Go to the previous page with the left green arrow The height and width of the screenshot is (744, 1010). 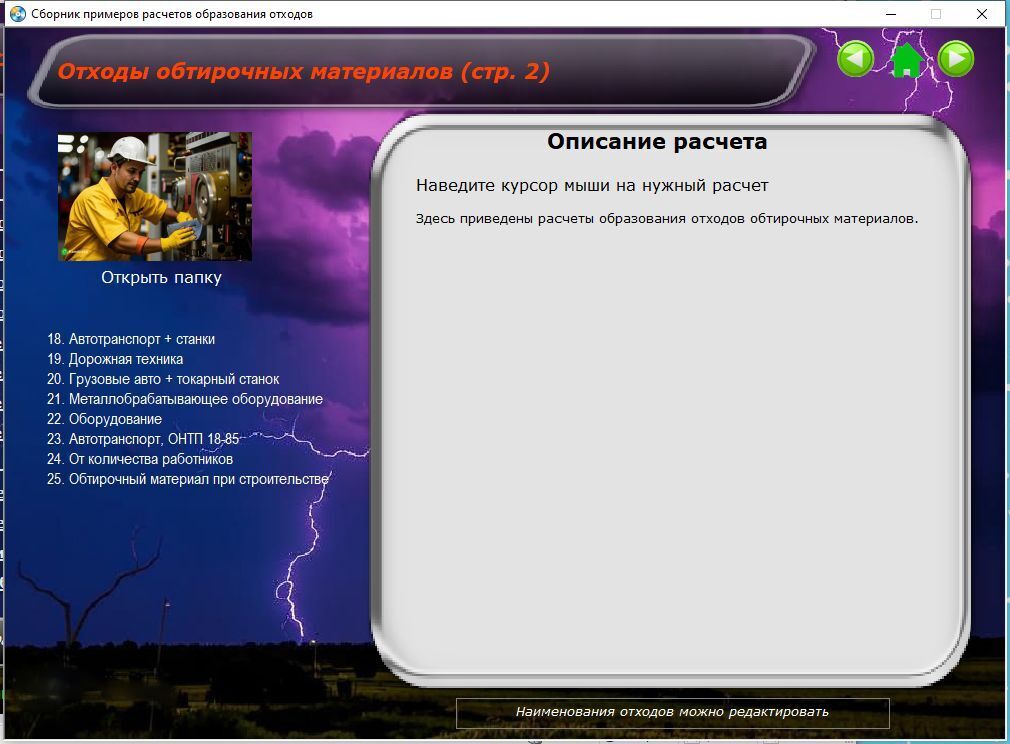pos(855,59)
